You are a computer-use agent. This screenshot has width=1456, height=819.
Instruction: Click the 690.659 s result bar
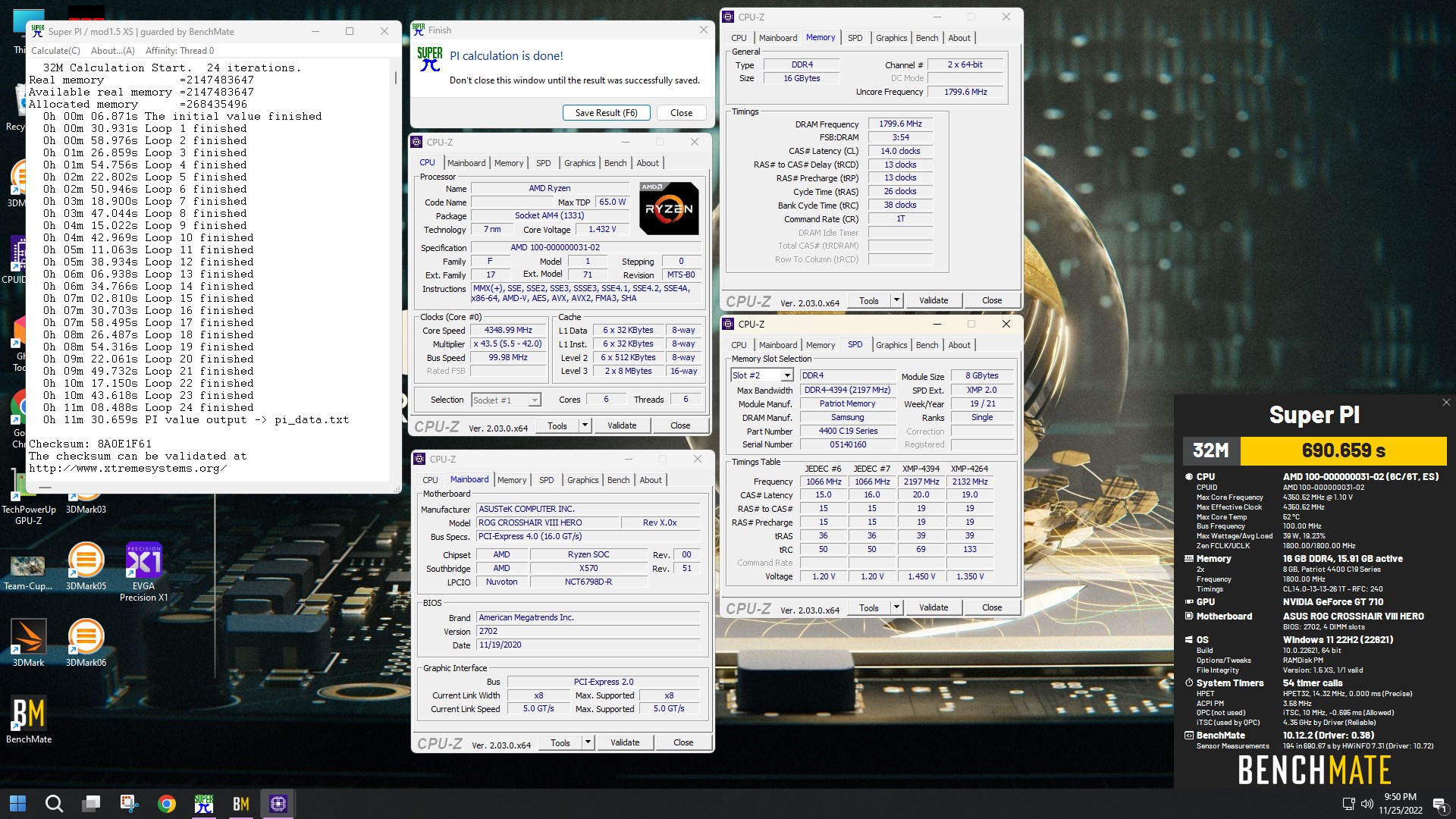pyautogui.click(x=1343, y=450)
